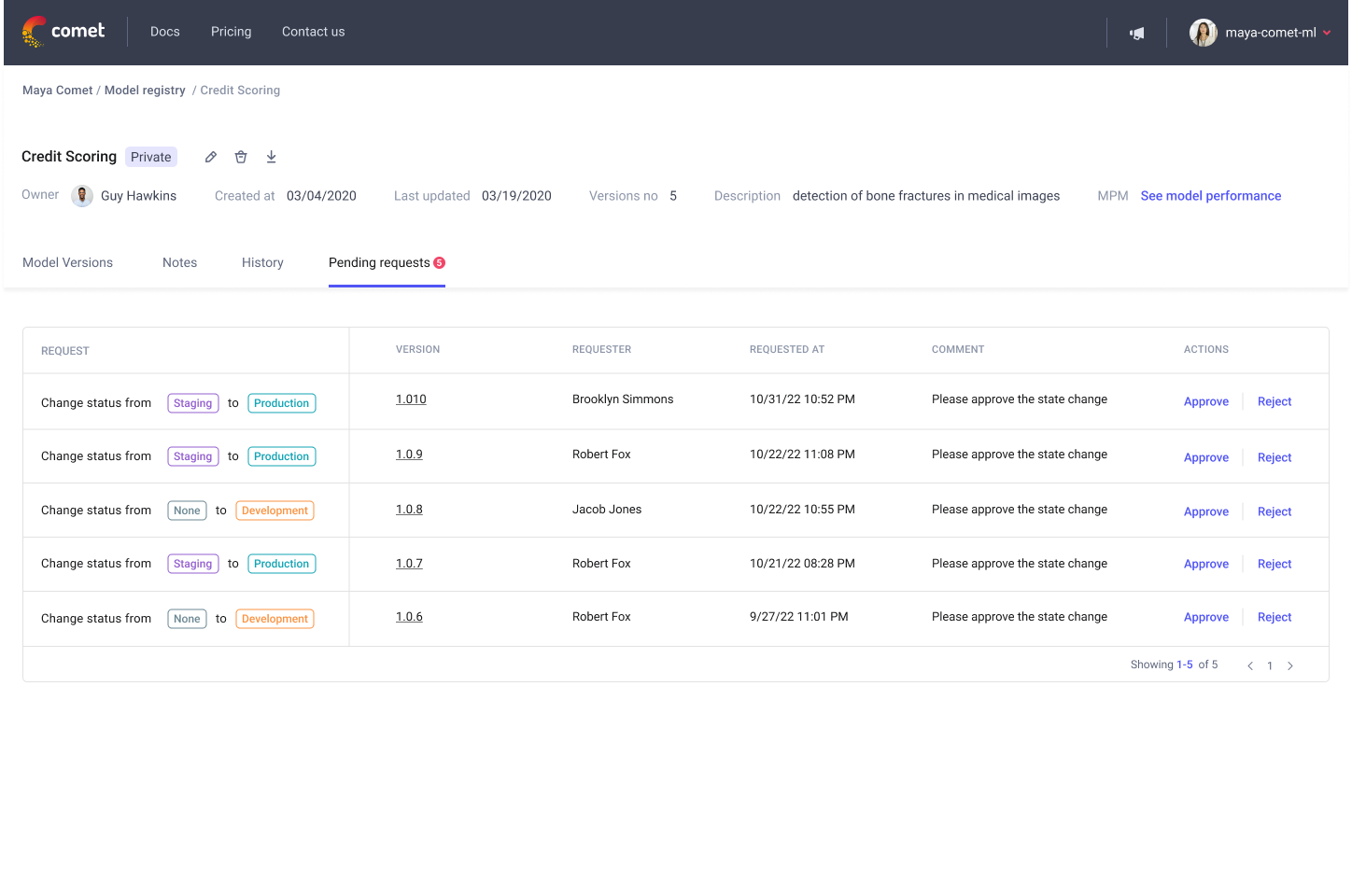Click the maya-comet-ml profile avatar

pyautogui.click(x=1203, y=32)
